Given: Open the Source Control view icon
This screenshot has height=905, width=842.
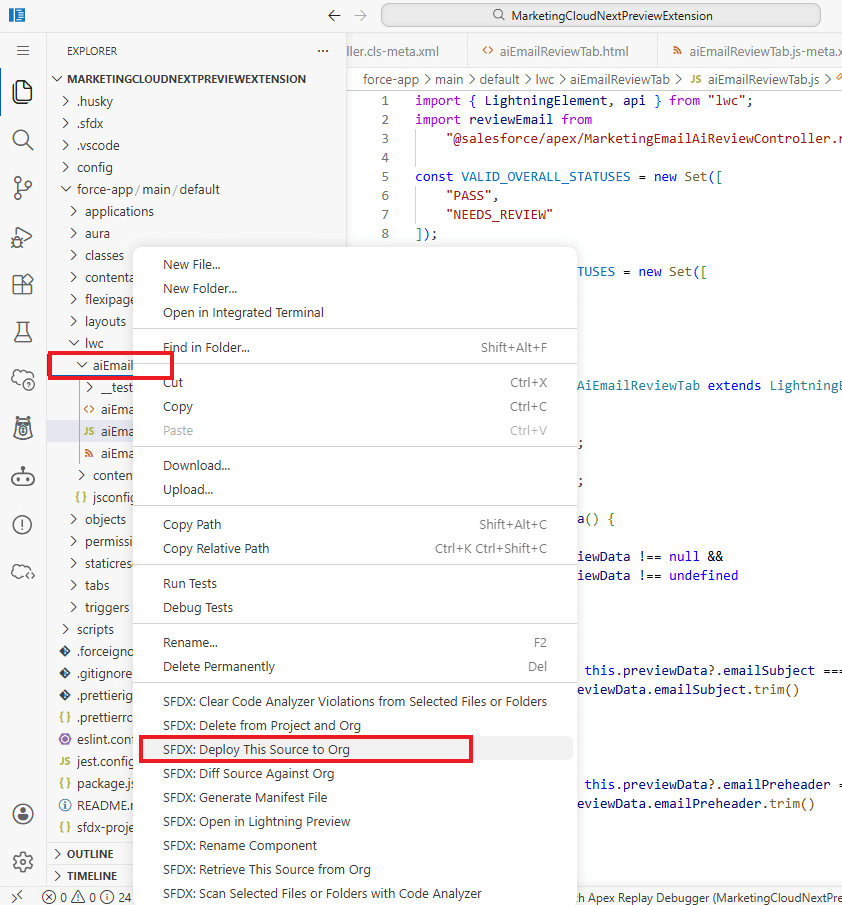Looking at the screenshot, I should [x=23, y=188].
